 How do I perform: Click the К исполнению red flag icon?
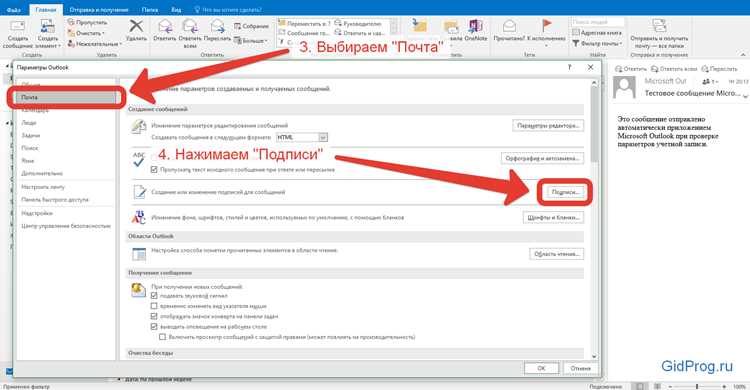click(x=546, y=25)
